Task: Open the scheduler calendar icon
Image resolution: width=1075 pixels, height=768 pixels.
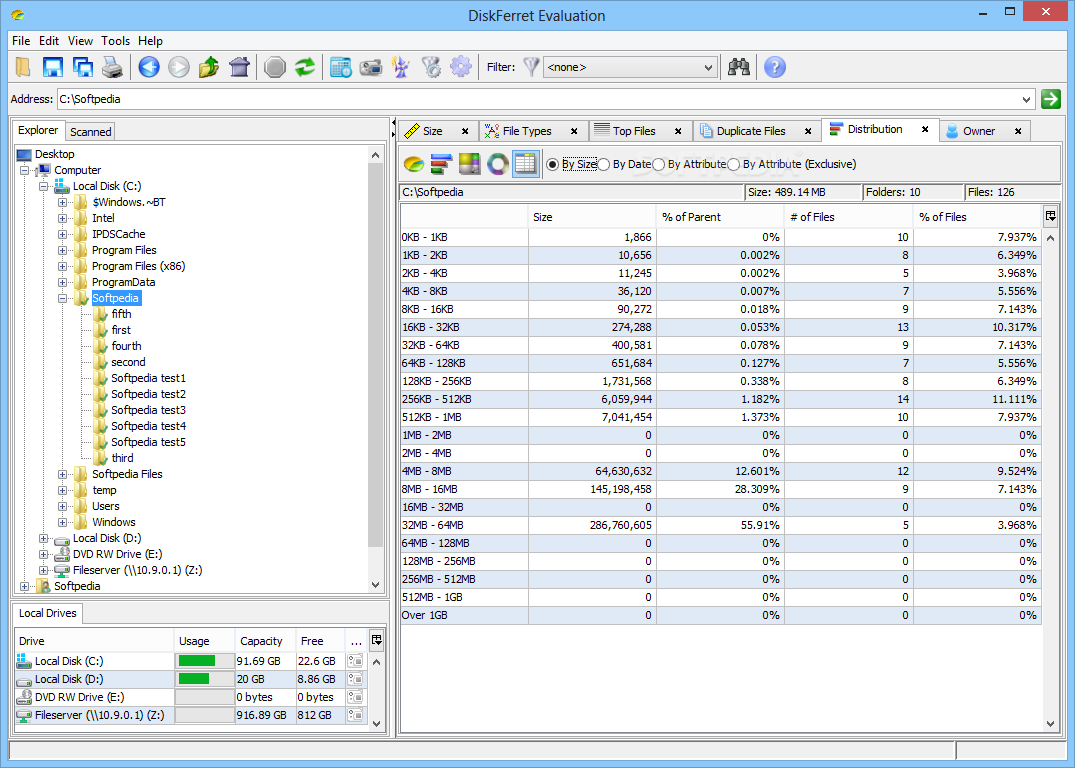Action: [341, 67]
